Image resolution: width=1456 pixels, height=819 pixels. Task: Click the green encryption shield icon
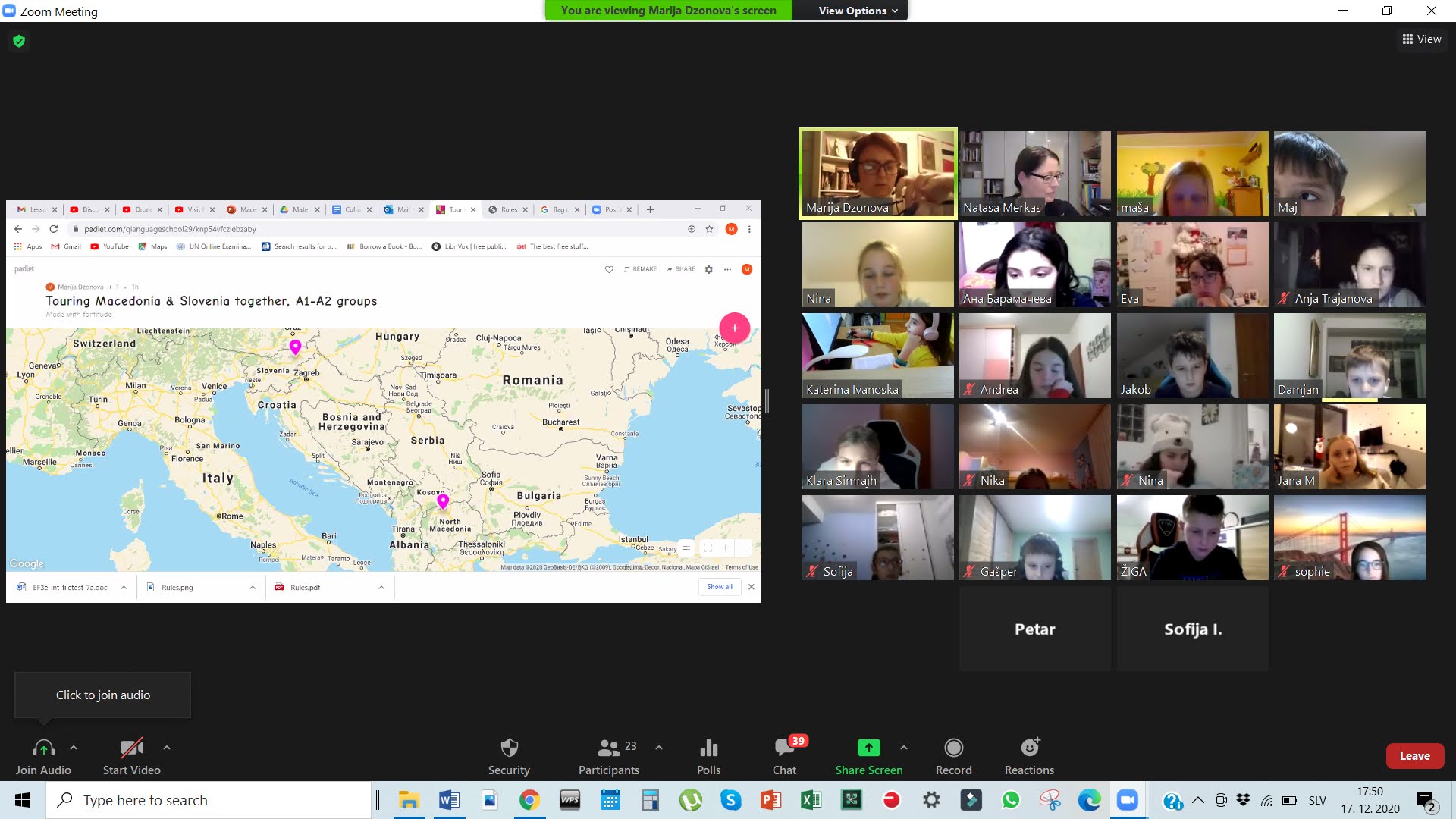(x=19, y=41)
